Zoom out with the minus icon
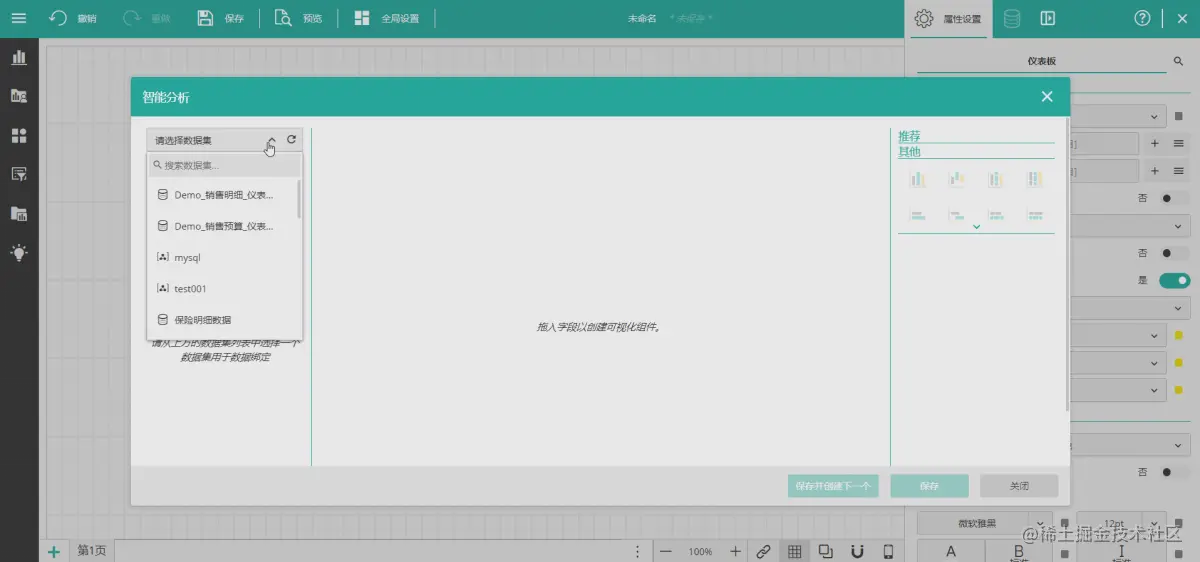Screen dimensions: 1200x562 pos(666,551)
